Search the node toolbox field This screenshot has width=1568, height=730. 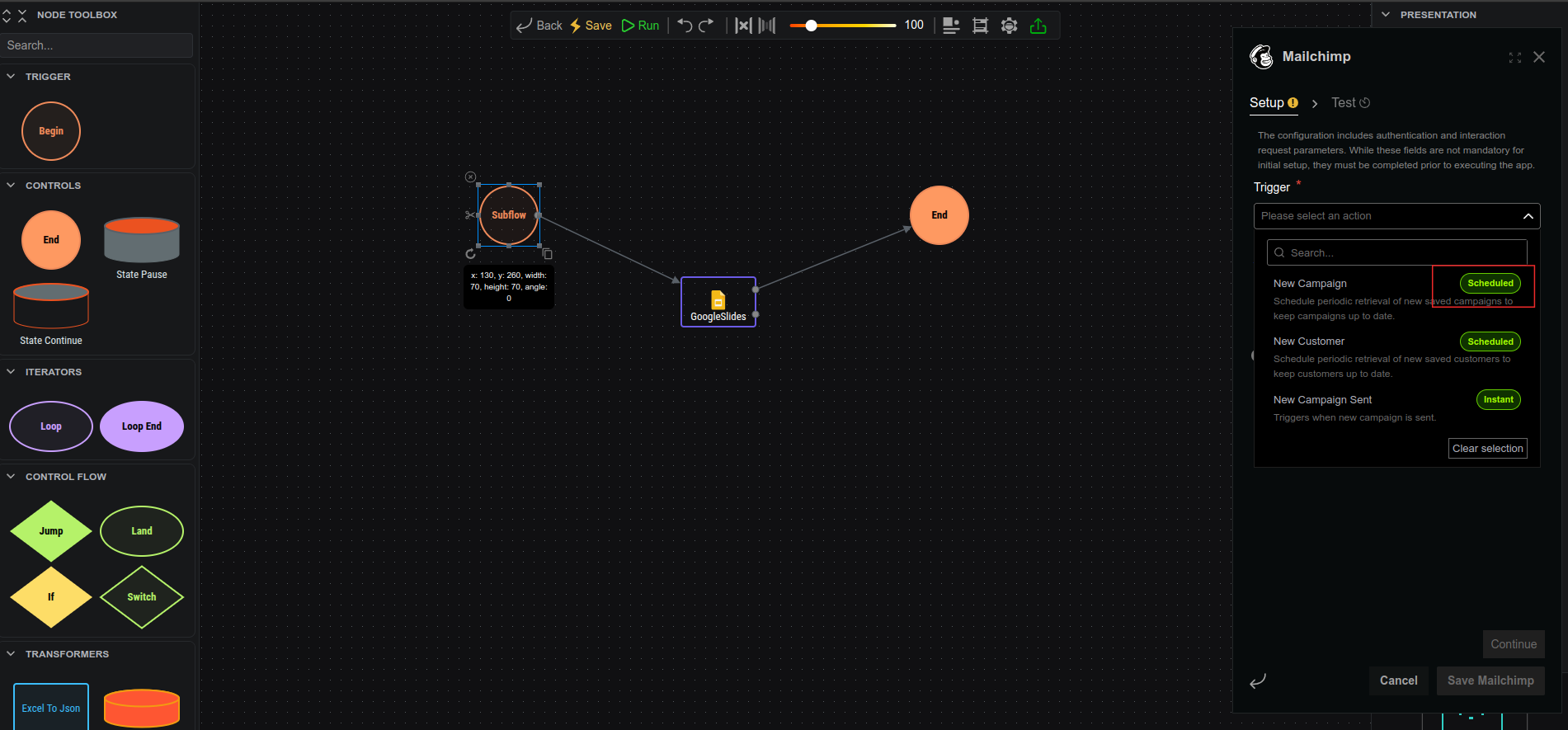pos(97,45)
